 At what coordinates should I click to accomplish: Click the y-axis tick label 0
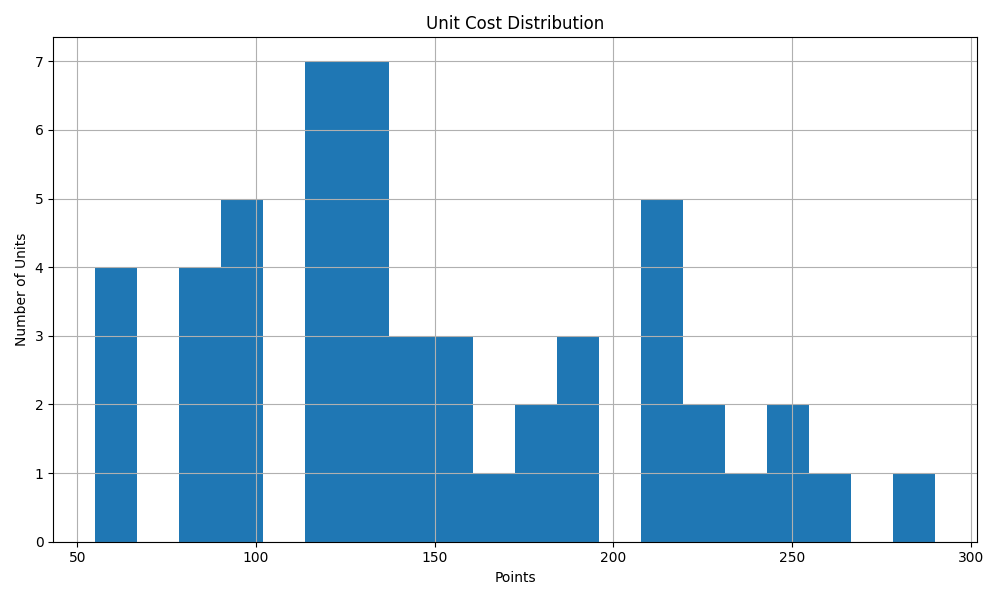[x=40, y=542]
